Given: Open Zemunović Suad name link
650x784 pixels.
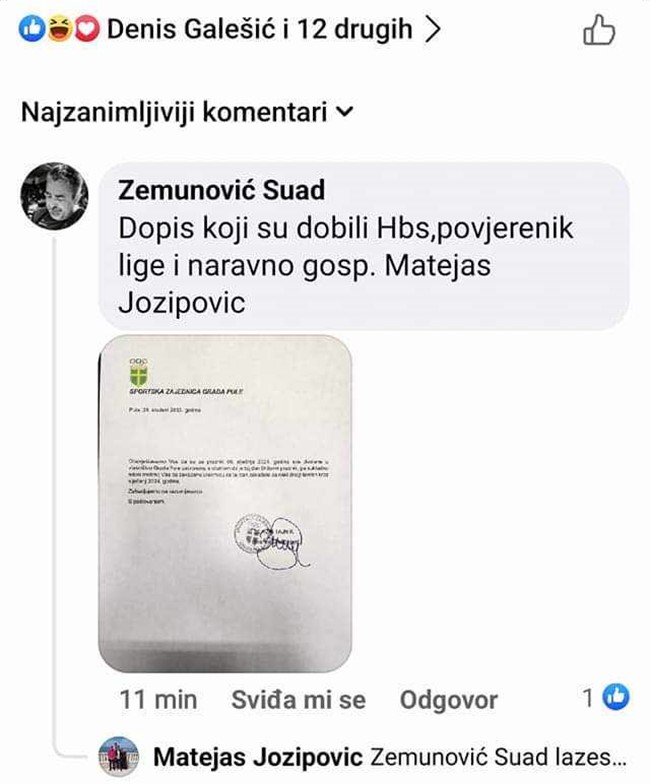Looking at the screenshot, I should click(x=222, y=190).
